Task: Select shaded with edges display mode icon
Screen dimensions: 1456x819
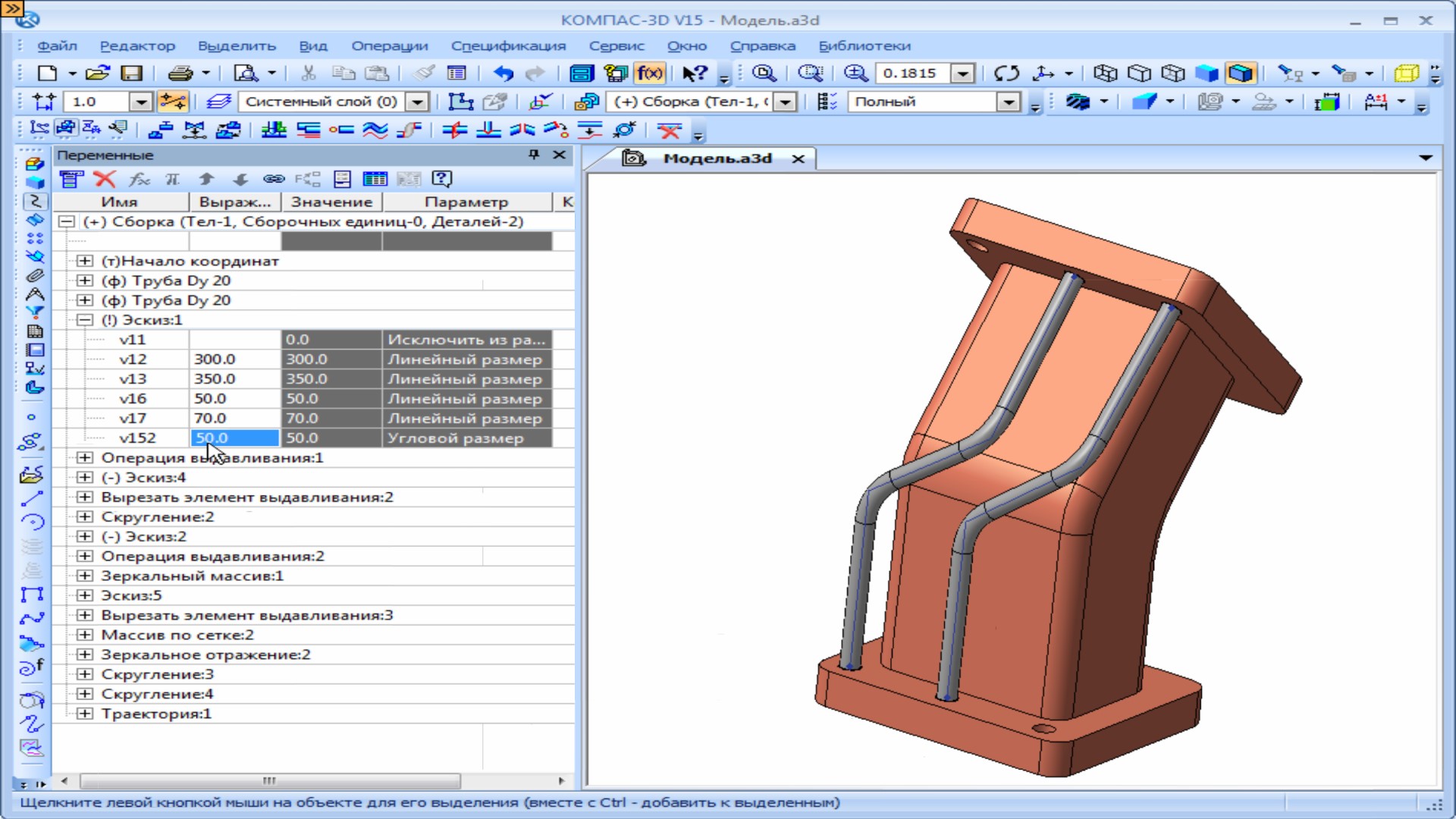Action: [1241, 74]
